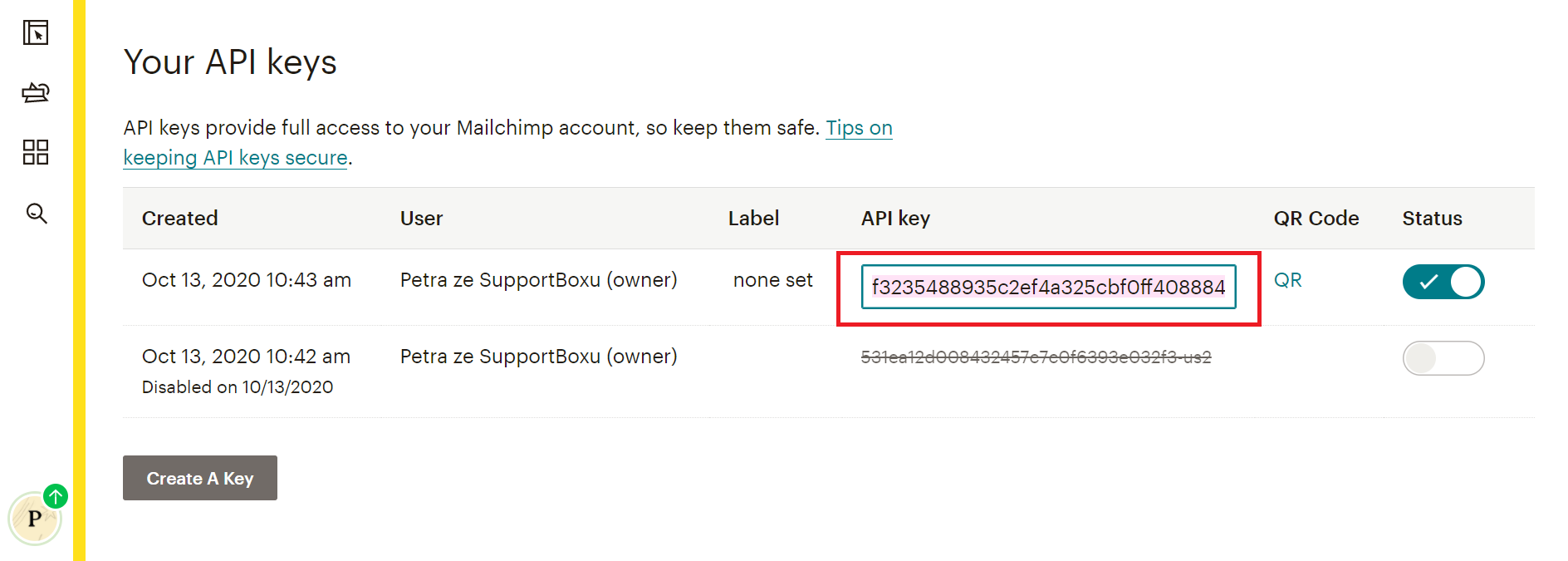
Task: Click the 'Your API keys' heading
Action: pos(230,62)
